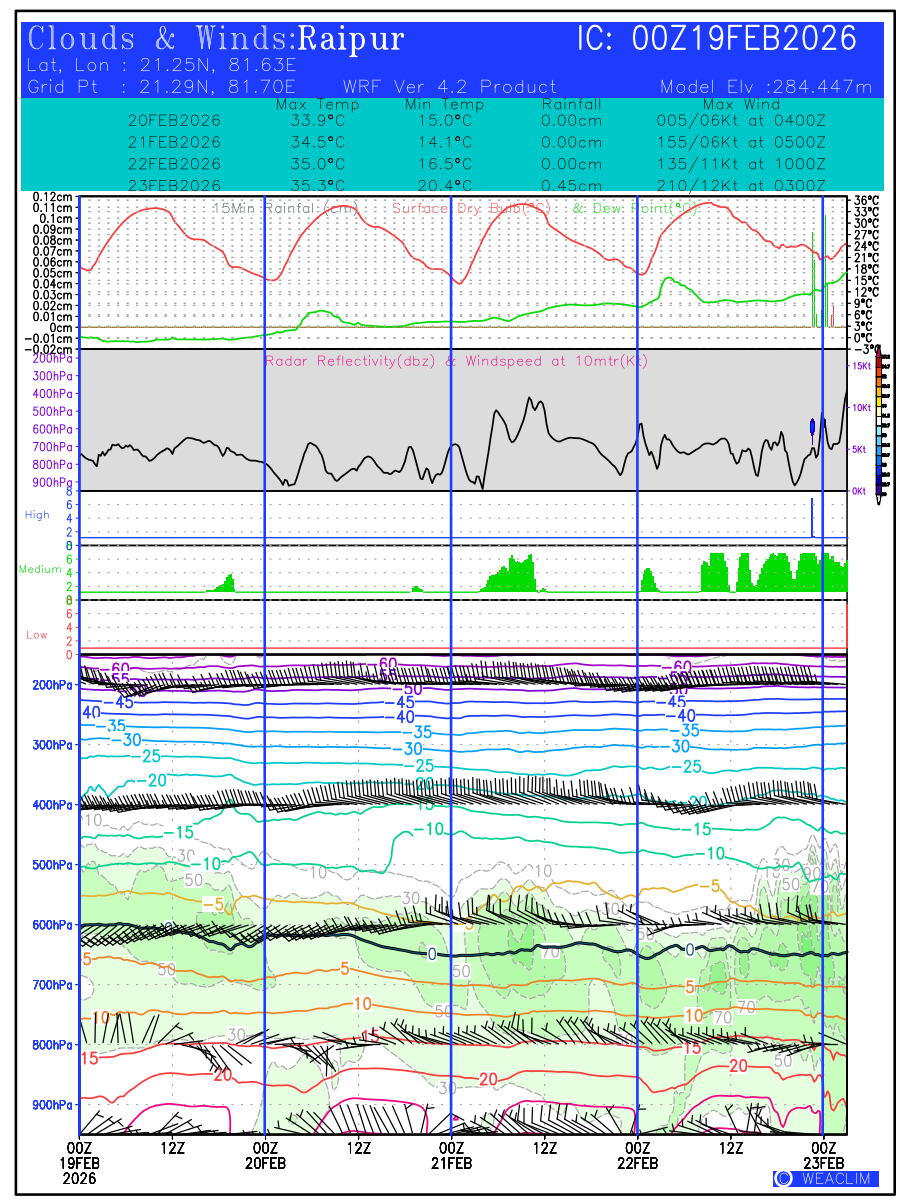The image size is (900, 1200).
Task: Click the 005/06Kt at 0400Z max wind entry
Action: pyautogui.click(x=734, y=120)
